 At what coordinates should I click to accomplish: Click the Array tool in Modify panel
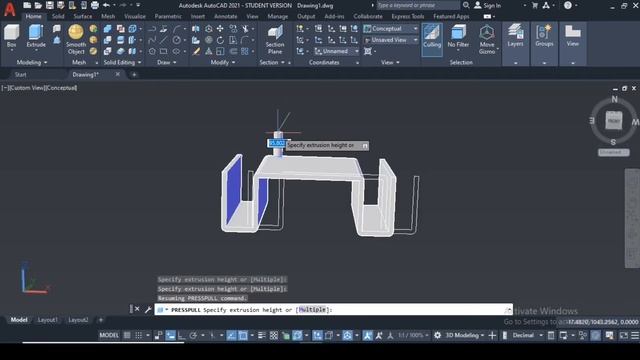click(244, 51)
